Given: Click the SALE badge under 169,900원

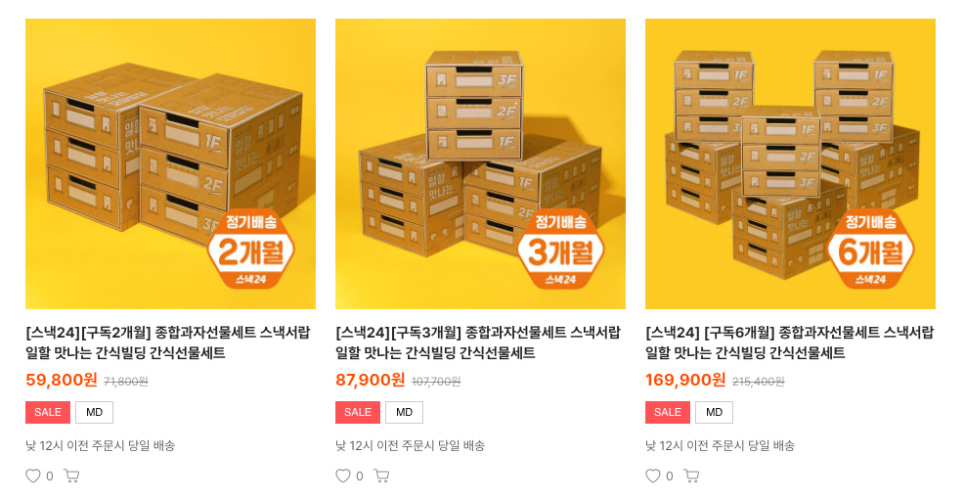Looking at the screenshot, I should pyautogui.click(x=668, y=412).
